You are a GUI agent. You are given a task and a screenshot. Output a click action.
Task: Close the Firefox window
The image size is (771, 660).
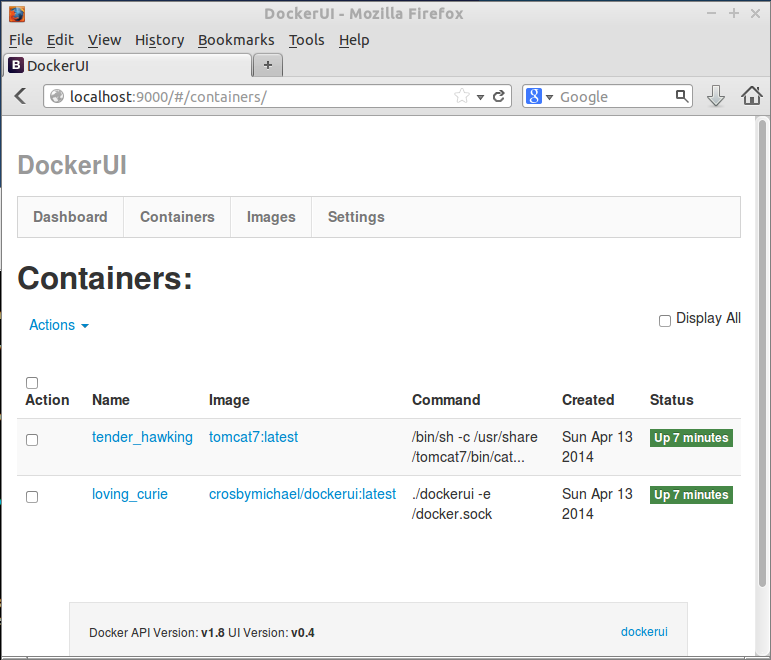click(756, 13)
